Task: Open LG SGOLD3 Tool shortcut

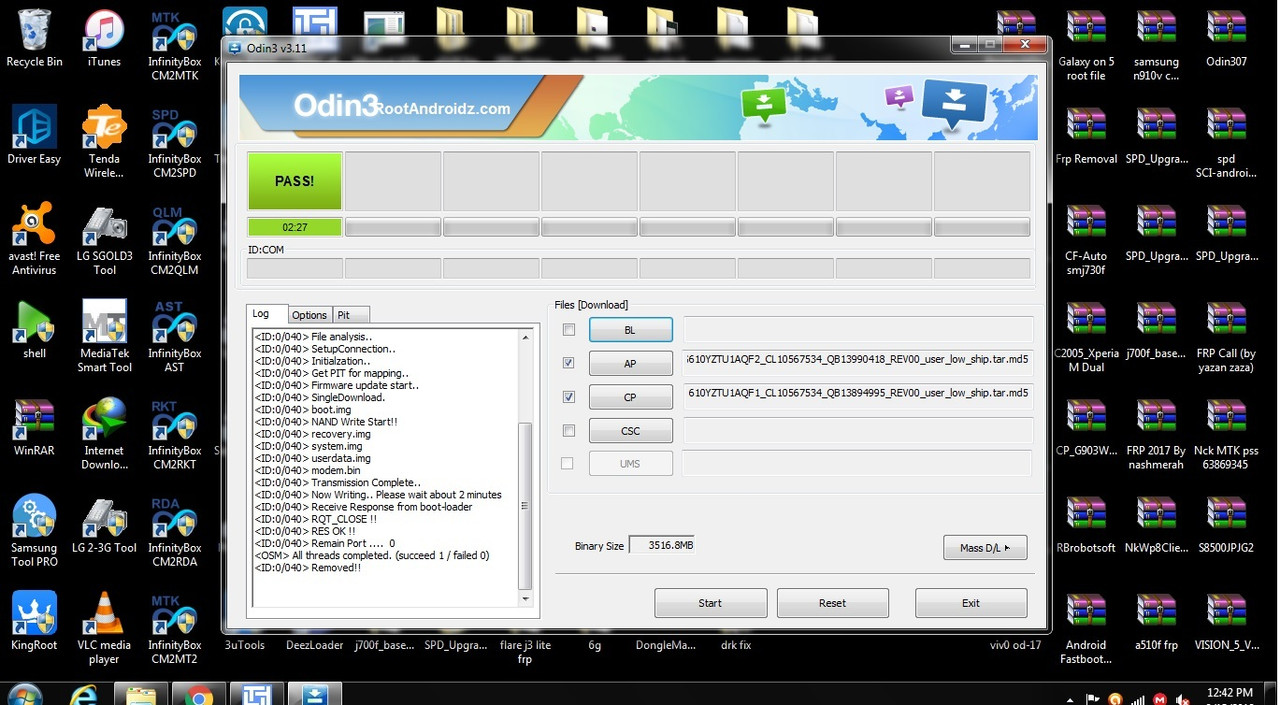Action: (104, 240)
